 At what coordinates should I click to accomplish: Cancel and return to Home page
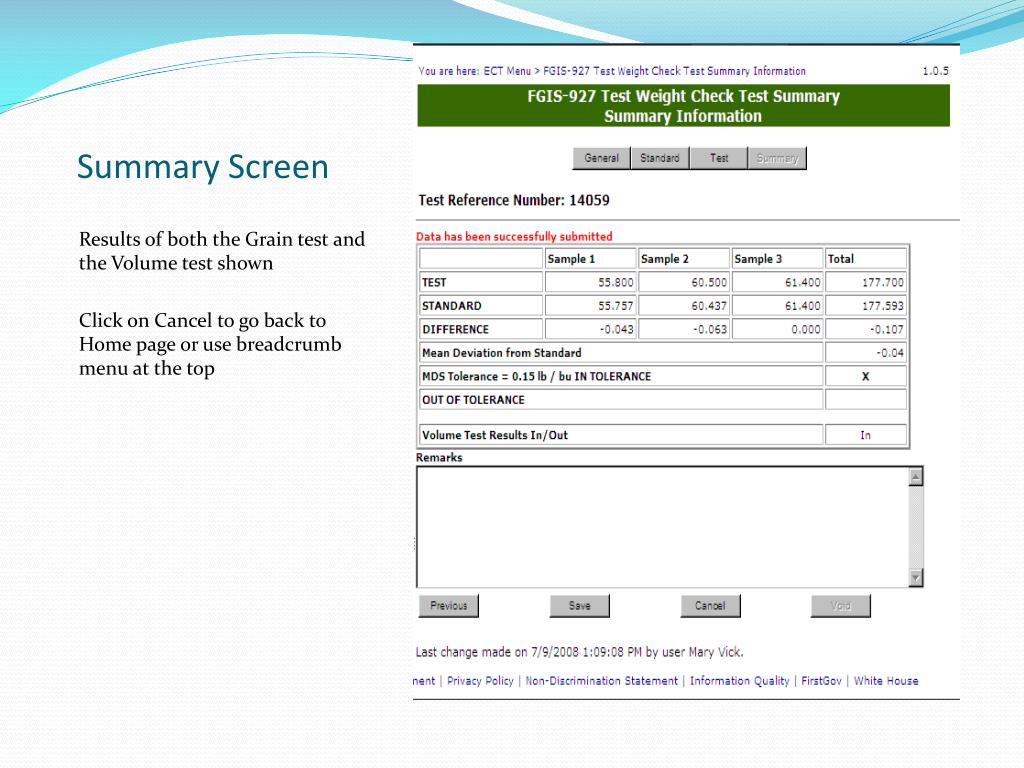[710, 605]
